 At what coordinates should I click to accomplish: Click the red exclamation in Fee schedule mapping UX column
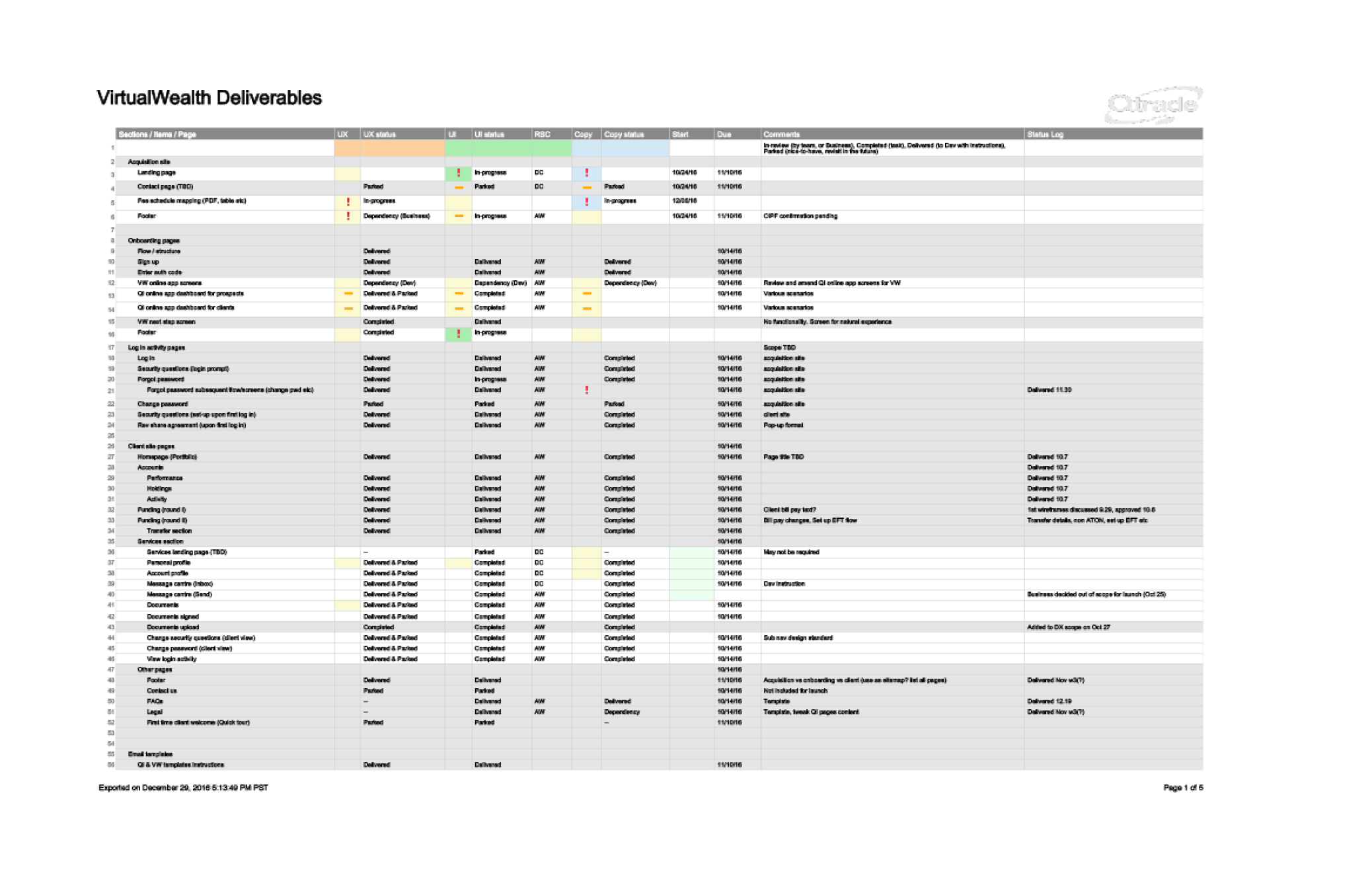click(x=348, y=202)
